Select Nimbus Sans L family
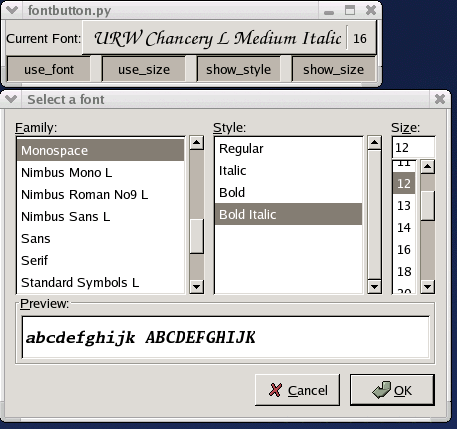 [x=100, y=216]
